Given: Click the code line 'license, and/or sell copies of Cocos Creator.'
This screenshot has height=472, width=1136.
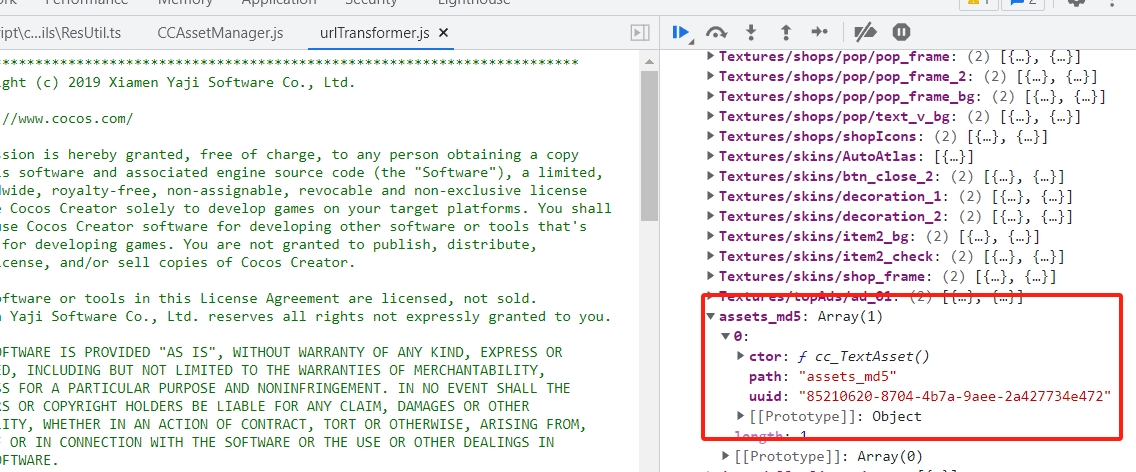Looking at the screenshot, I should coord(178,262).
